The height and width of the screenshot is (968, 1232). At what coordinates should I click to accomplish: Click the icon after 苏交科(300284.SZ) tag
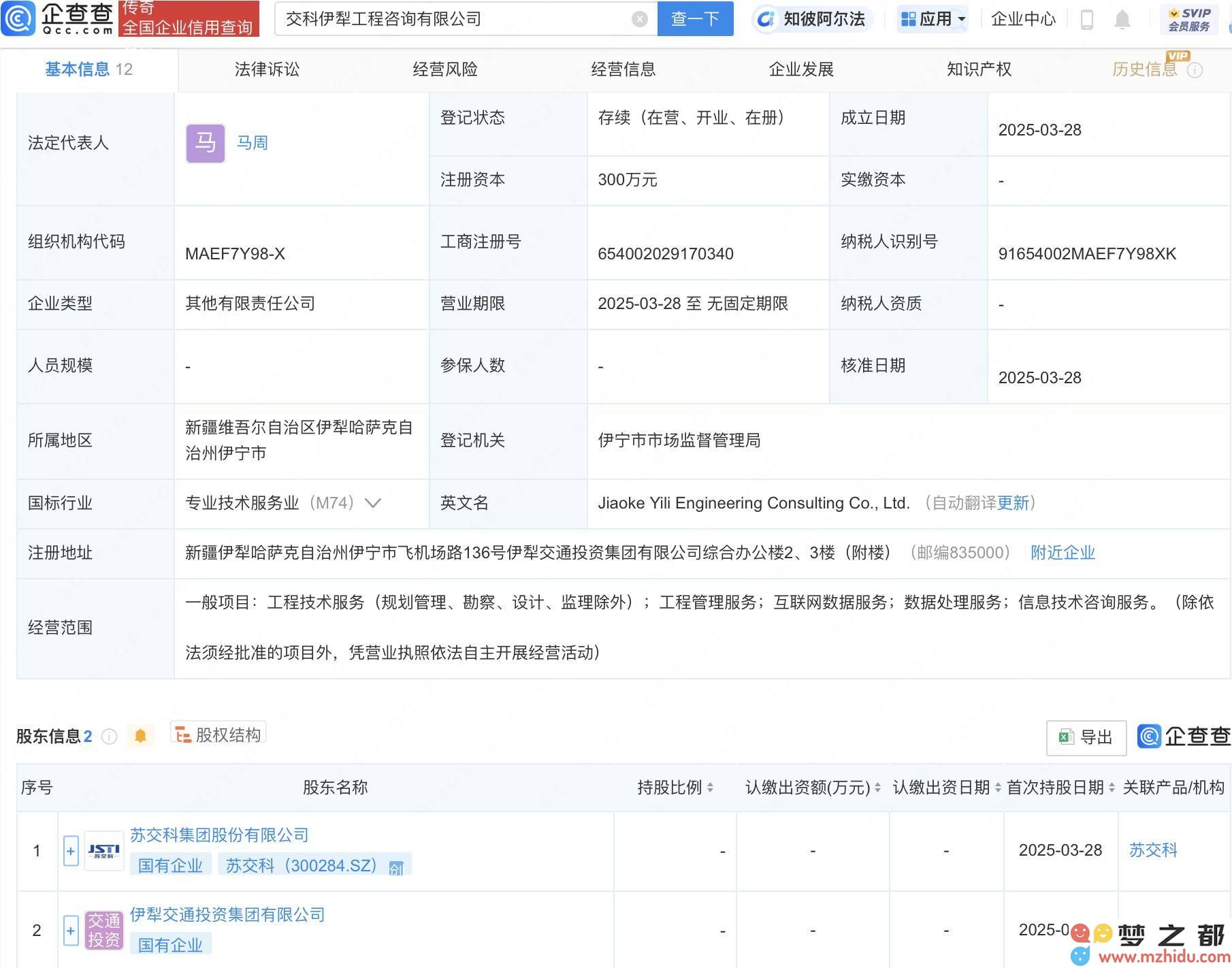point(395,867)
